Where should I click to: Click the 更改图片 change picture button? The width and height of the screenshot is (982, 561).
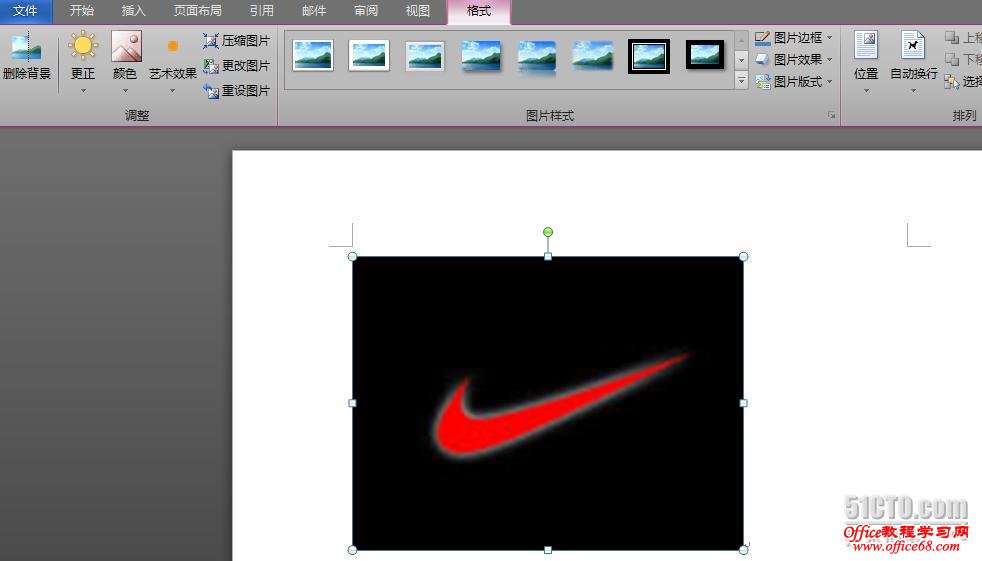click(x=236, y=66)
